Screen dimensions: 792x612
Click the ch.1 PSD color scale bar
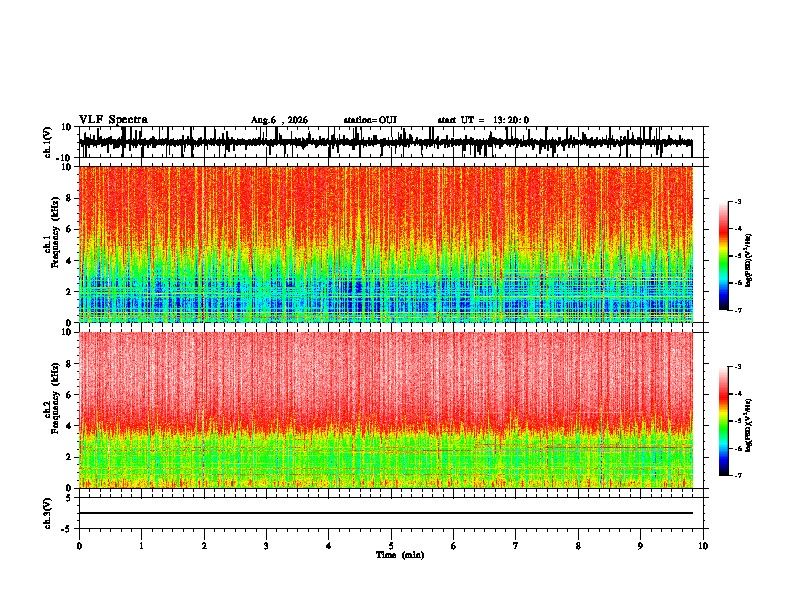723,256
